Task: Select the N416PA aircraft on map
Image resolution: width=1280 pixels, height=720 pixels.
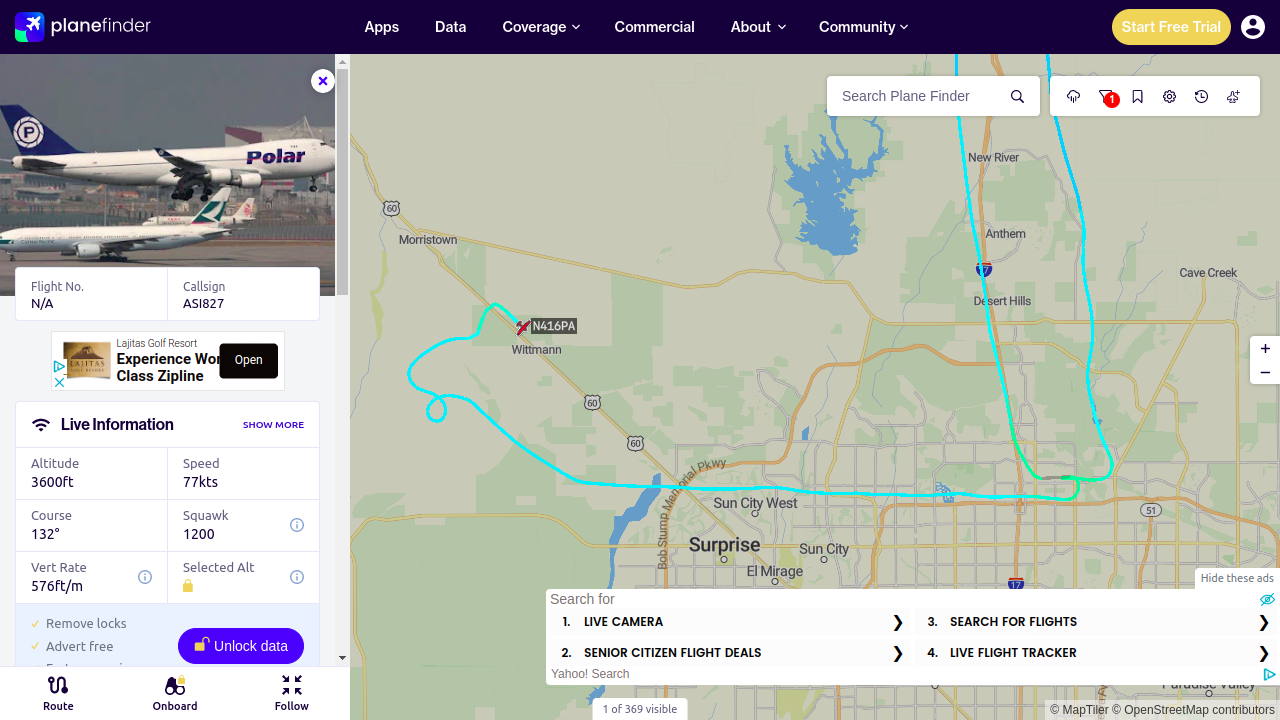Action: coord(522,327)
